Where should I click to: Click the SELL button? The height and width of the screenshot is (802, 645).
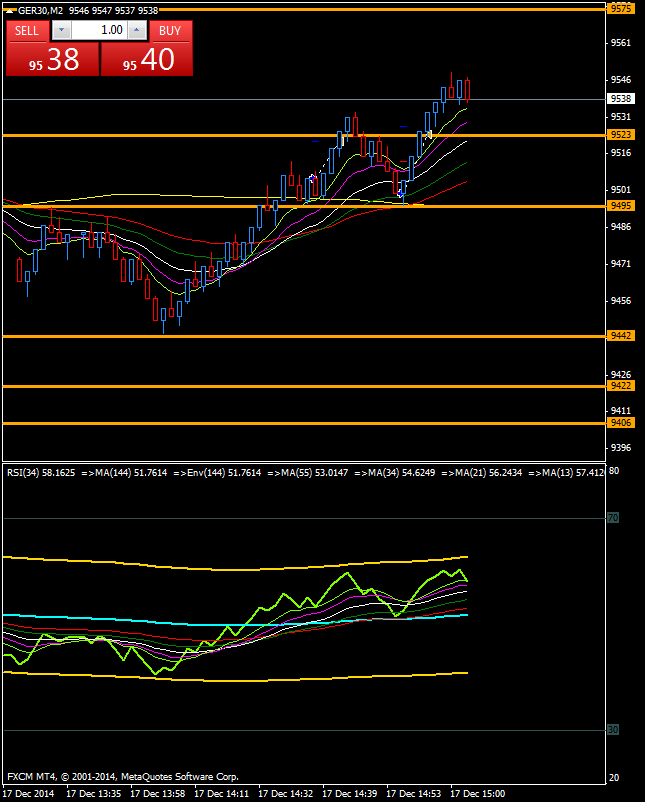[27, 31]
